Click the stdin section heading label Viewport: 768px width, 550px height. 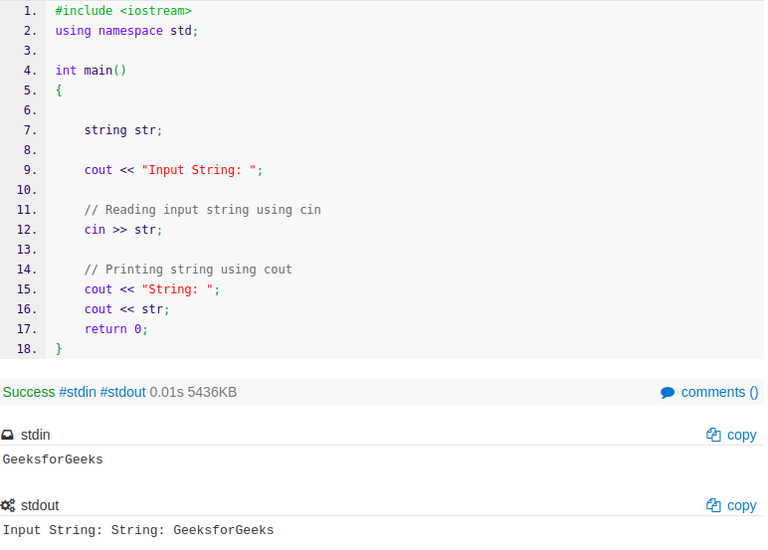pos(35,435)
